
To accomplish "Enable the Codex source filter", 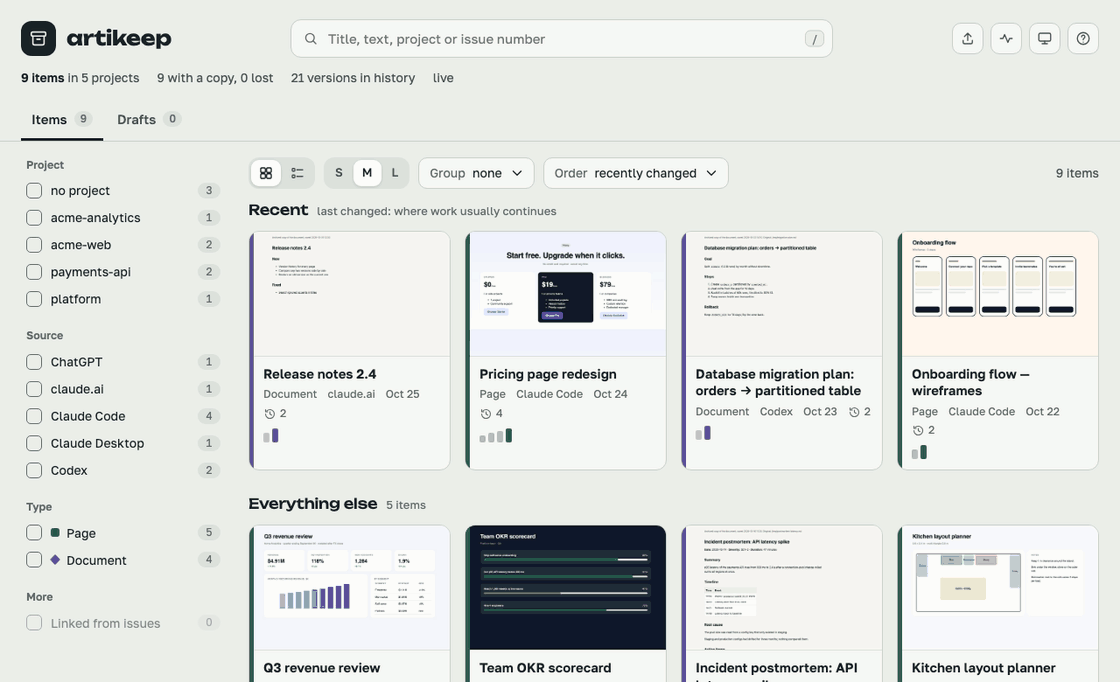I will coord(34,471).
